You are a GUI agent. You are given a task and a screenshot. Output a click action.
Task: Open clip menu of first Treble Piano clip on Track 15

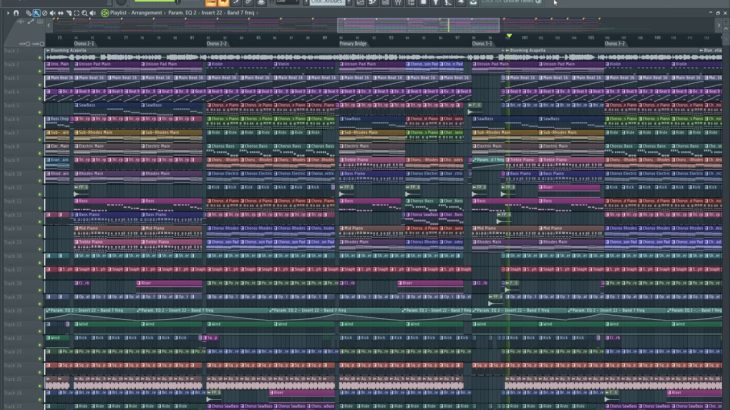(x=77, y=242)
